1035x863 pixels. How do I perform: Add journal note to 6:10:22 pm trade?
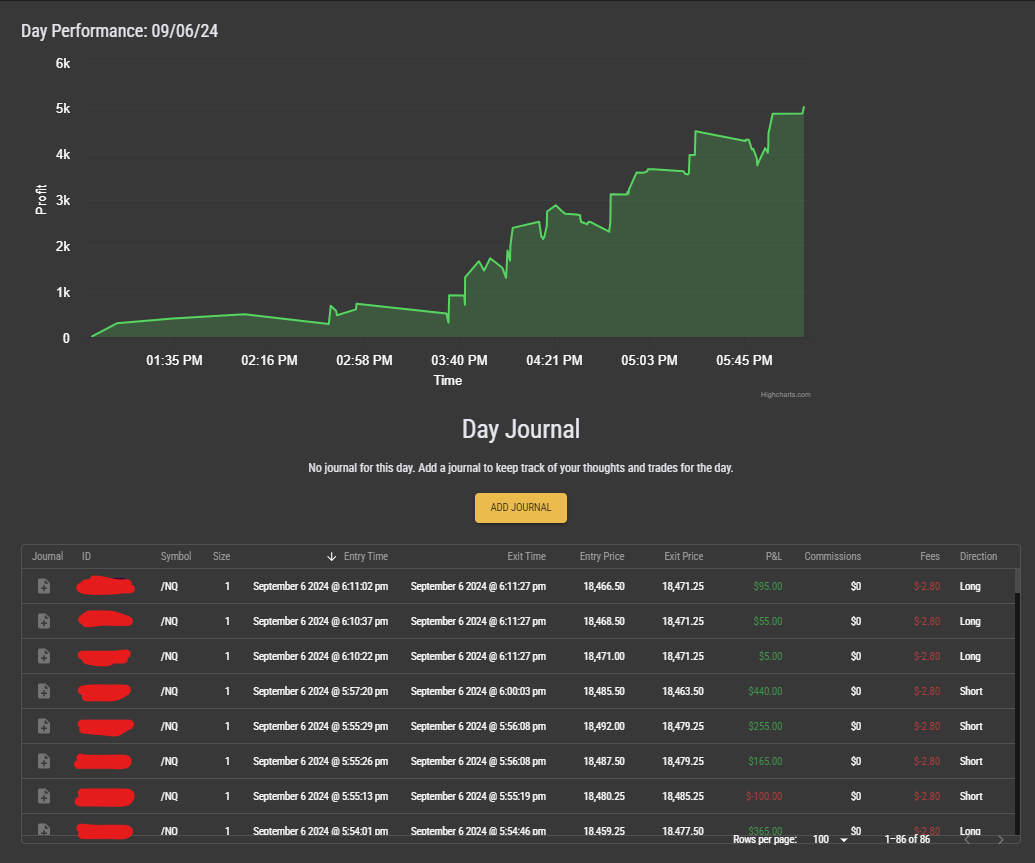tap(43, 656)
